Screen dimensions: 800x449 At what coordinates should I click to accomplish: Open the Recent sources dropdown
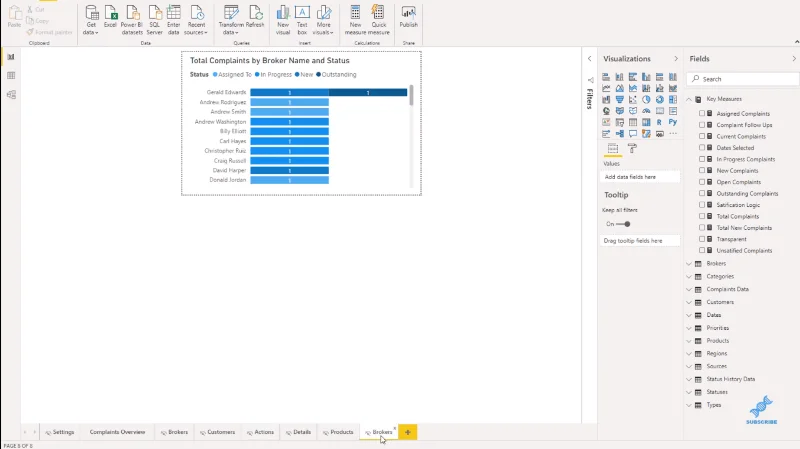[196, 19]
